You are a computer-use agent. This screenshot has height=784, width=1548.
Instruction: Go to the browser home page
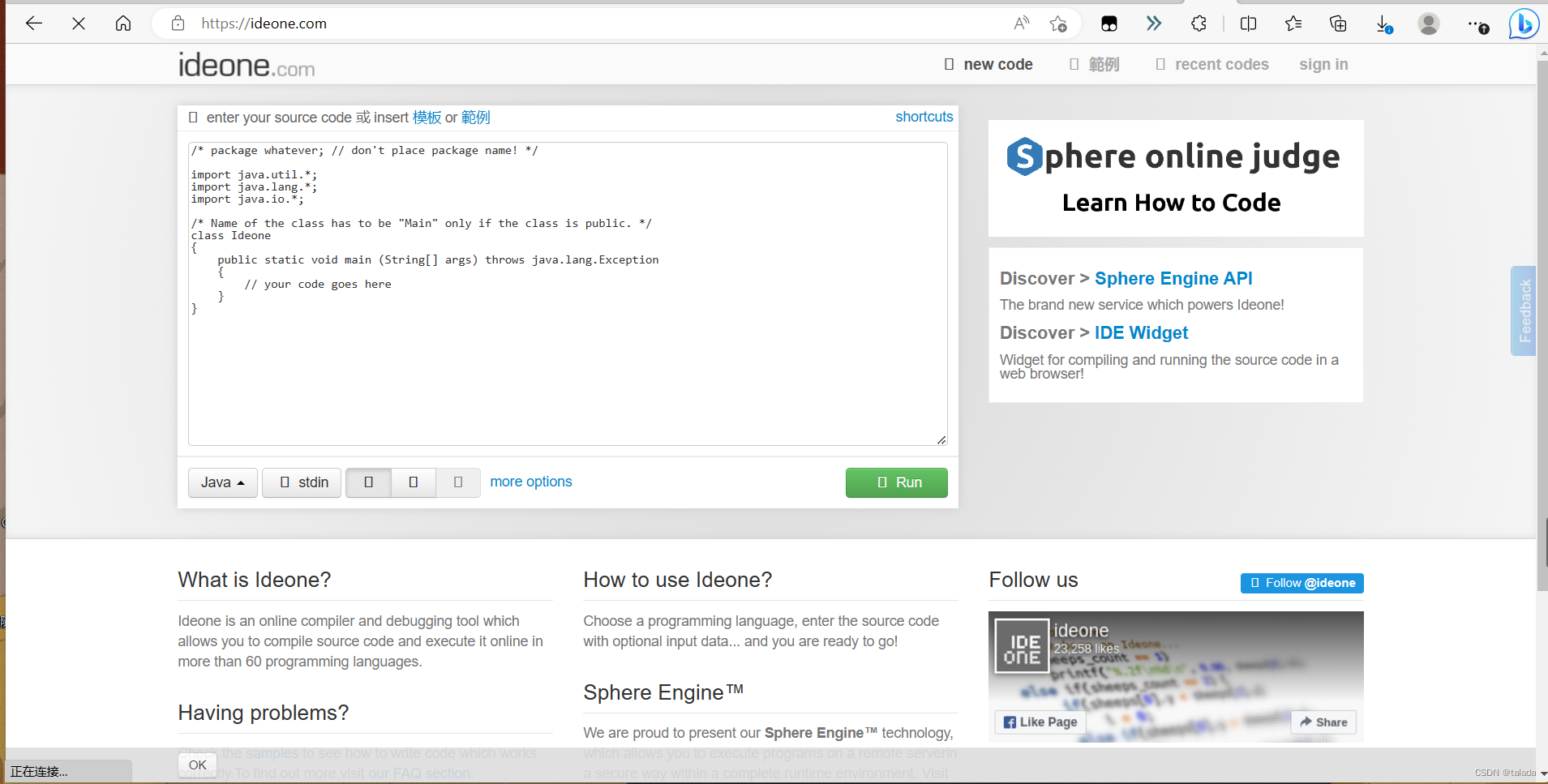(123, 24)
